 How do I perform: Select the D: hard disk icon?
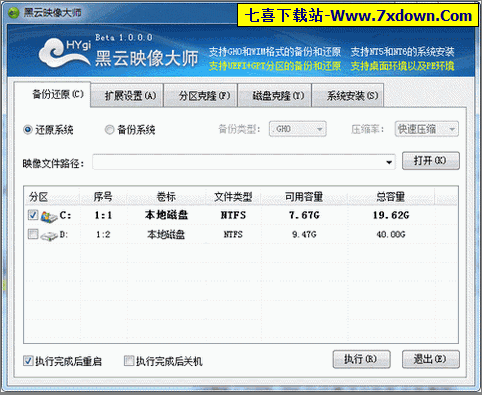(x=49, y=236)
